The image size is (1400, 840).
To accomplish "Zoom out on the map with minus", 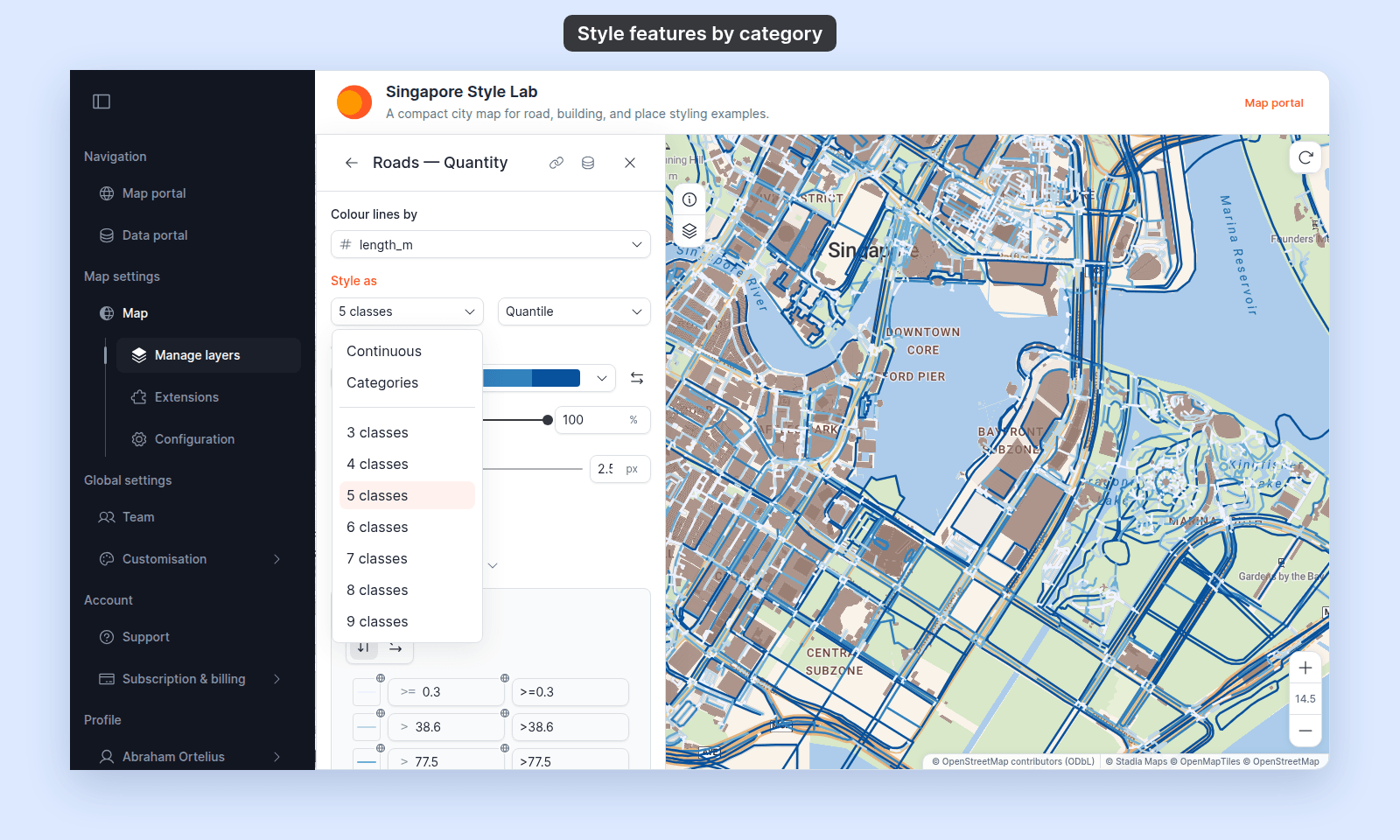I will click(1305, 731).
